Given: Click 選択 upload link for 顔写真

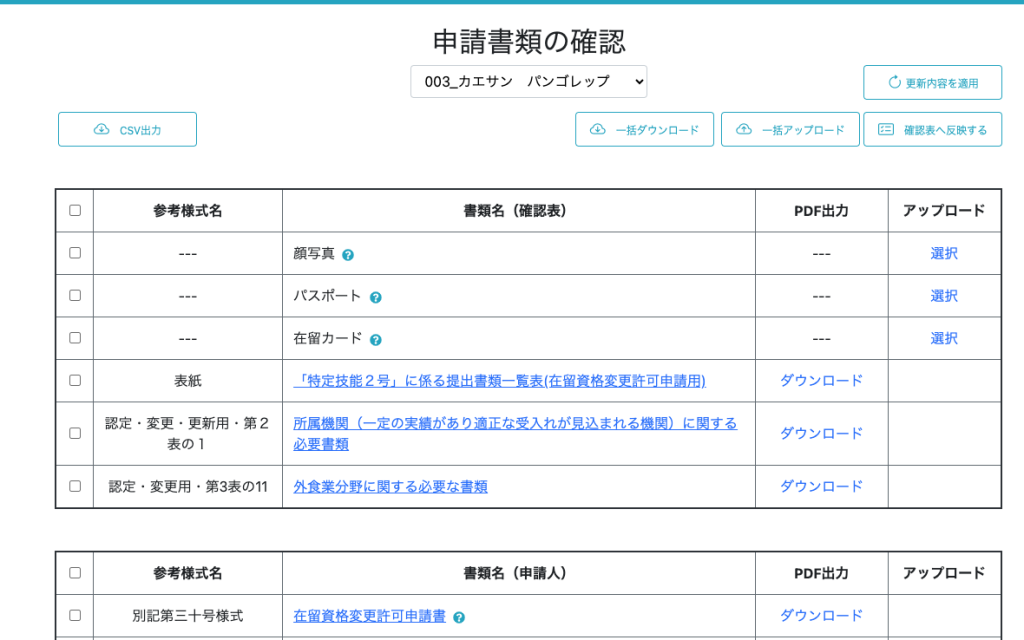Looking at the screenshot, I should pos(944,253).
